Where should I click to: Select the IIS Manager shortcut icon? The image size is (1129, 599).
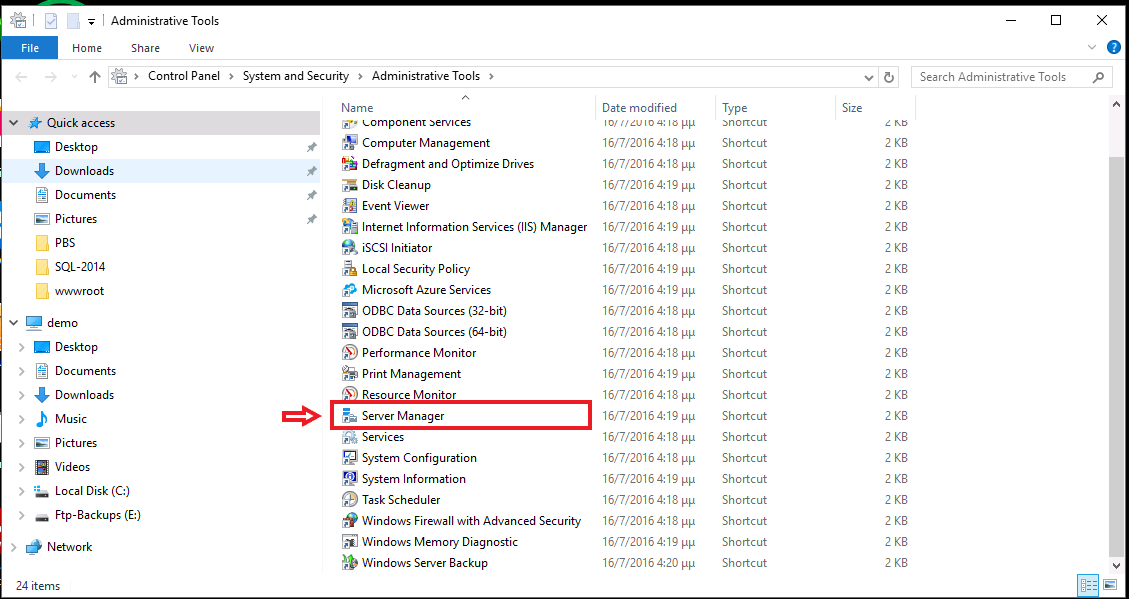click(x=350, y=227)
